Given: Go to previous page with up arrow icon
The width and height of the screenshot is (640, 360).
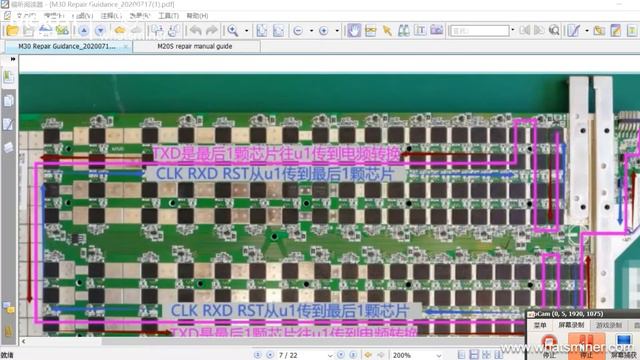Looking at the screenshot, I should (84, 31).
